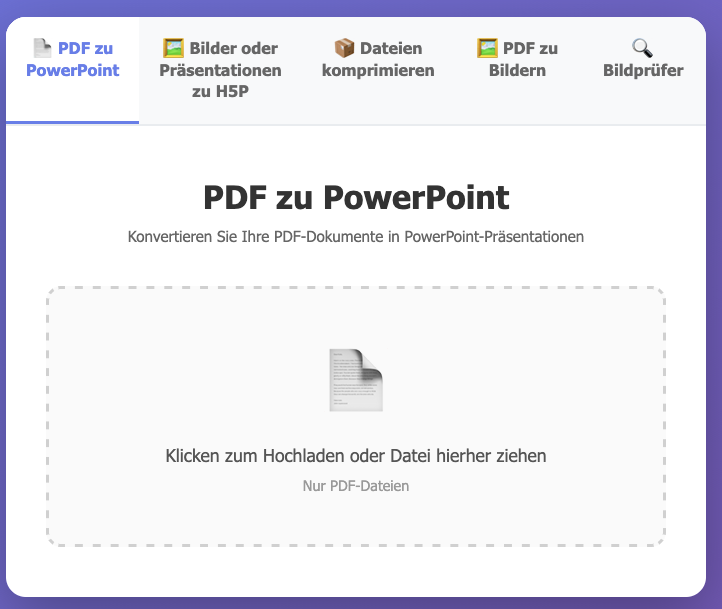The width and height of the screenshot is (722, 609).
Task: Click the magnifying glass icon above Bildprüfer
Action: click(643, 47)
